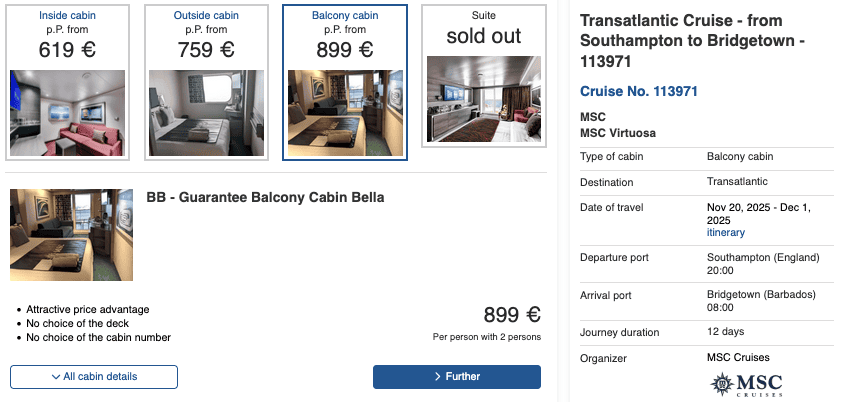844x402 pixels.
Task: Open the Inside cabin photo
Action: coord(67,112)
